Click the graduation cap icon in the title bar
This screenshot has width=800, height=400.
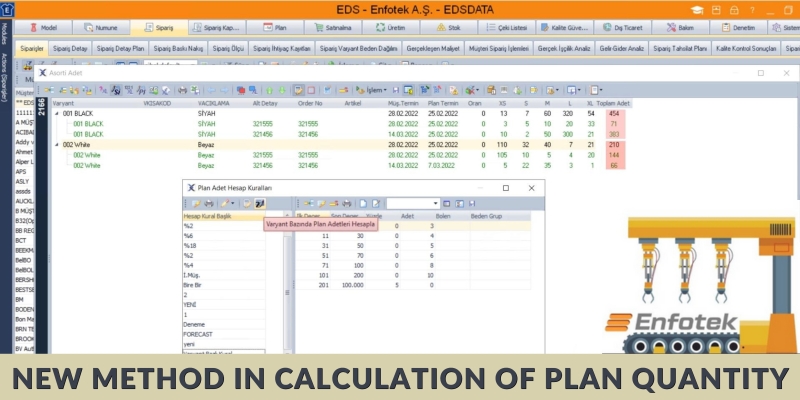[x=697, y=10]
